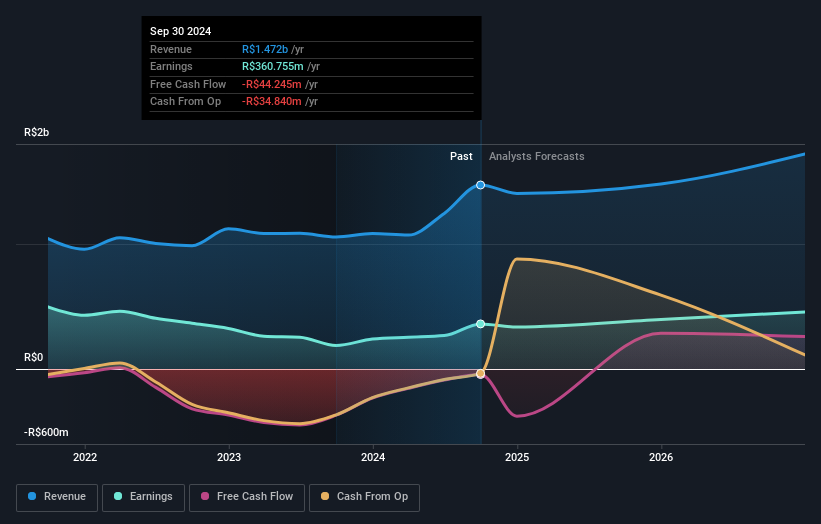Click the Past section label
Image resolution: width=821 pixels, height=524 pixels.
click(x=461, y=156)
